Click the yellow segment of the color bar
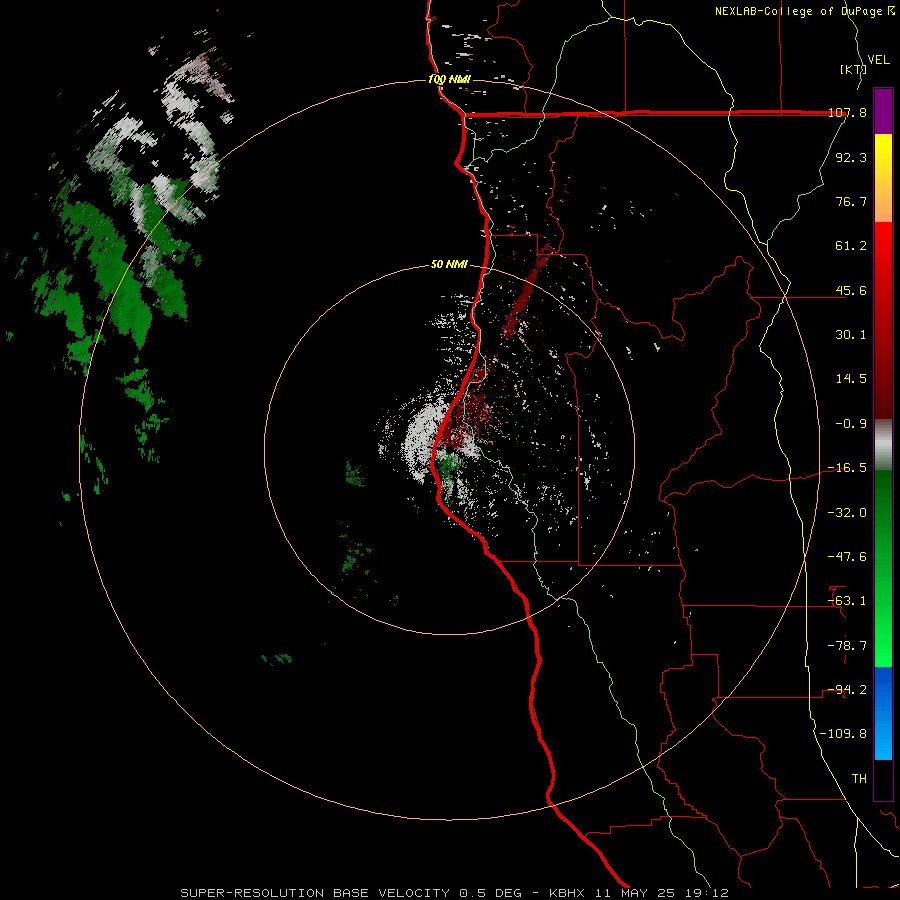The width and height of the screenshot is (900, 900). click(883, 156)
